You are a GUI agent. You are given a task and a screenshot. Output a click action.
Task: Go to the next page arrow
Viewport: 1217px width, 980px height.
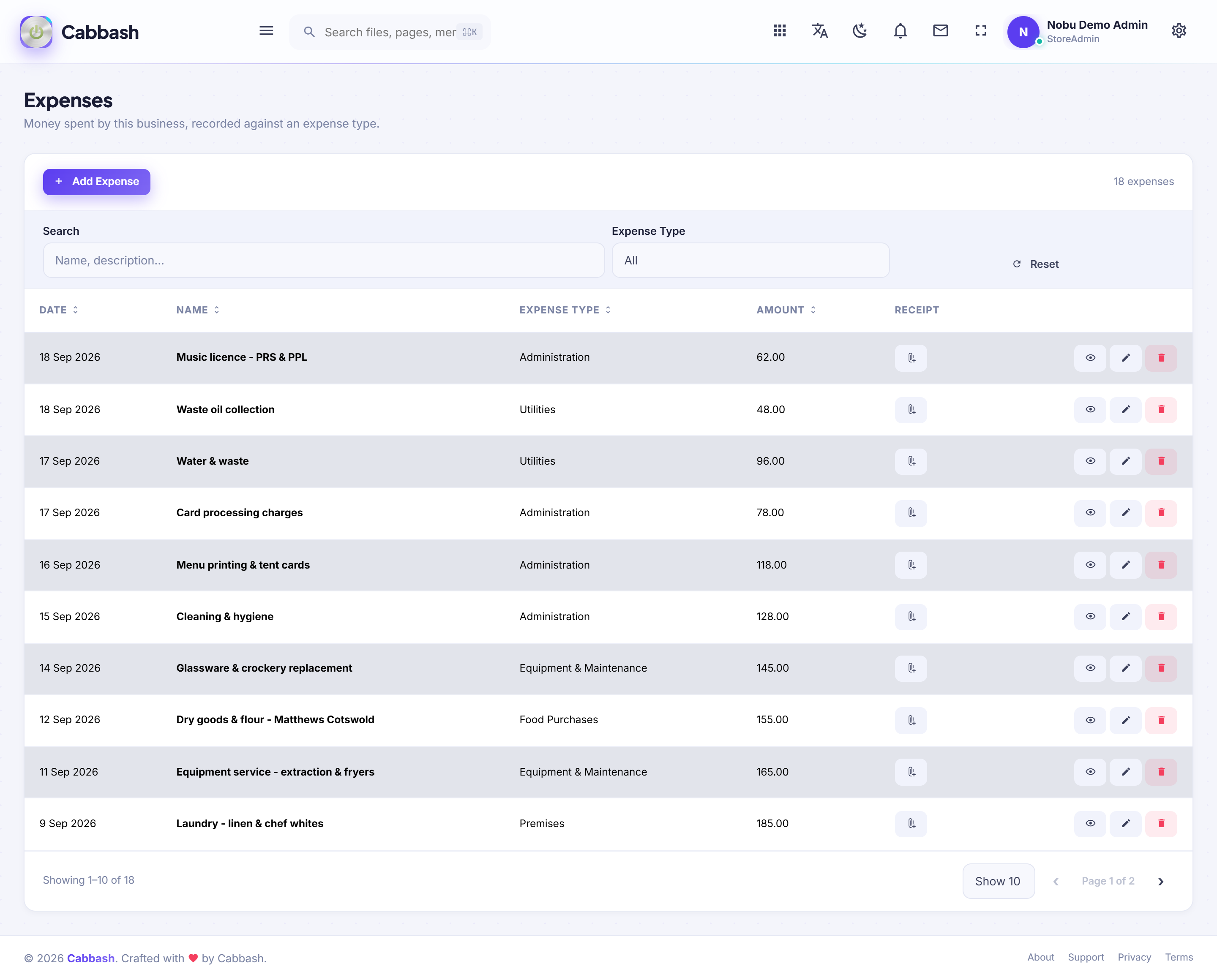(x=1160, y=882)
